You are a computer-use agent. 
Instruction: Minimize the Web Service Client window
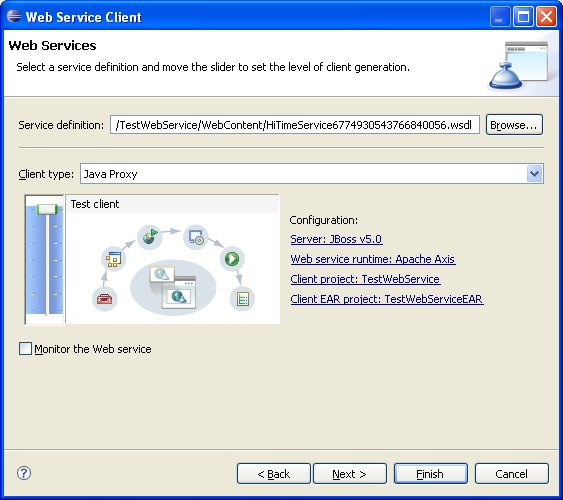point(500,17)
